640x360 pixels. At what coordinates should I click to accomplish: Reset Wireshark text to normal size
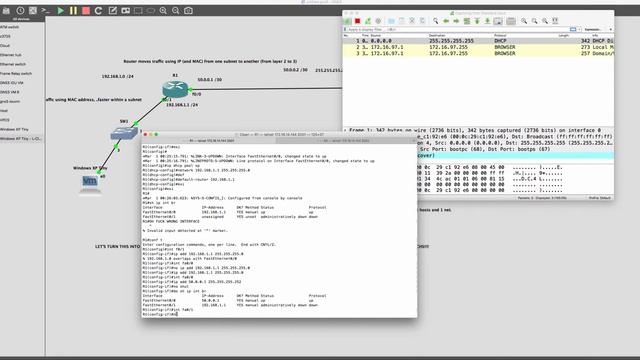(545, 21)
